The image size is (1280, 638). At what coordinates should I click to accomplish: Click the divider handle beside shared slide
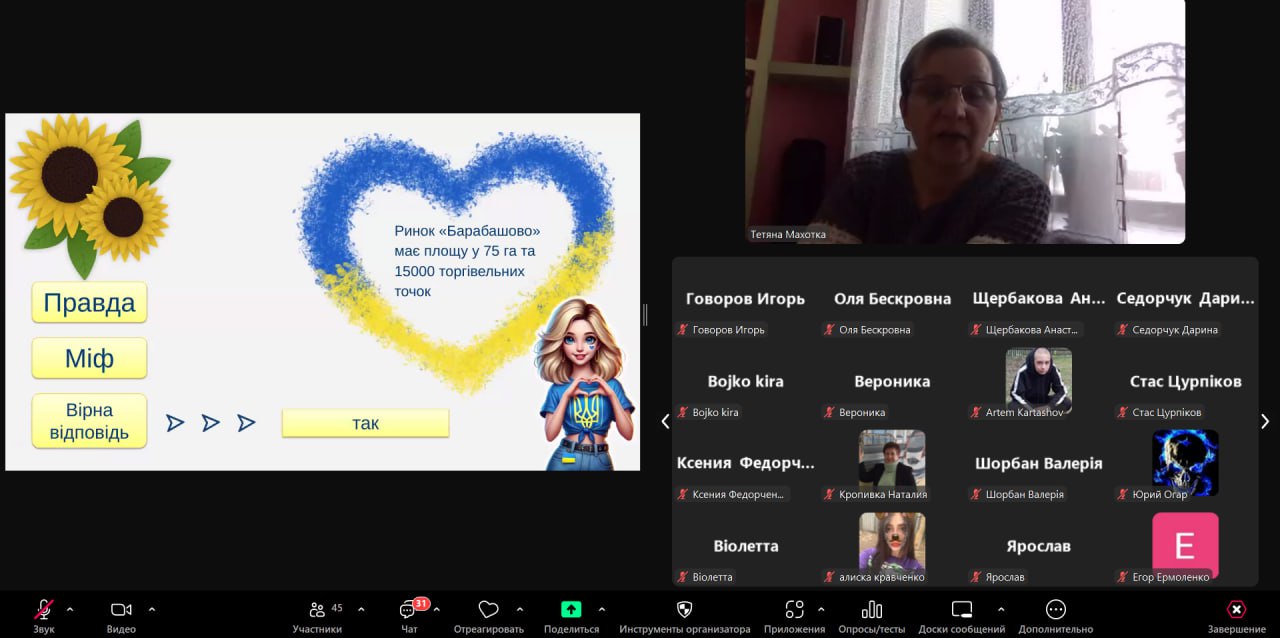645,315
